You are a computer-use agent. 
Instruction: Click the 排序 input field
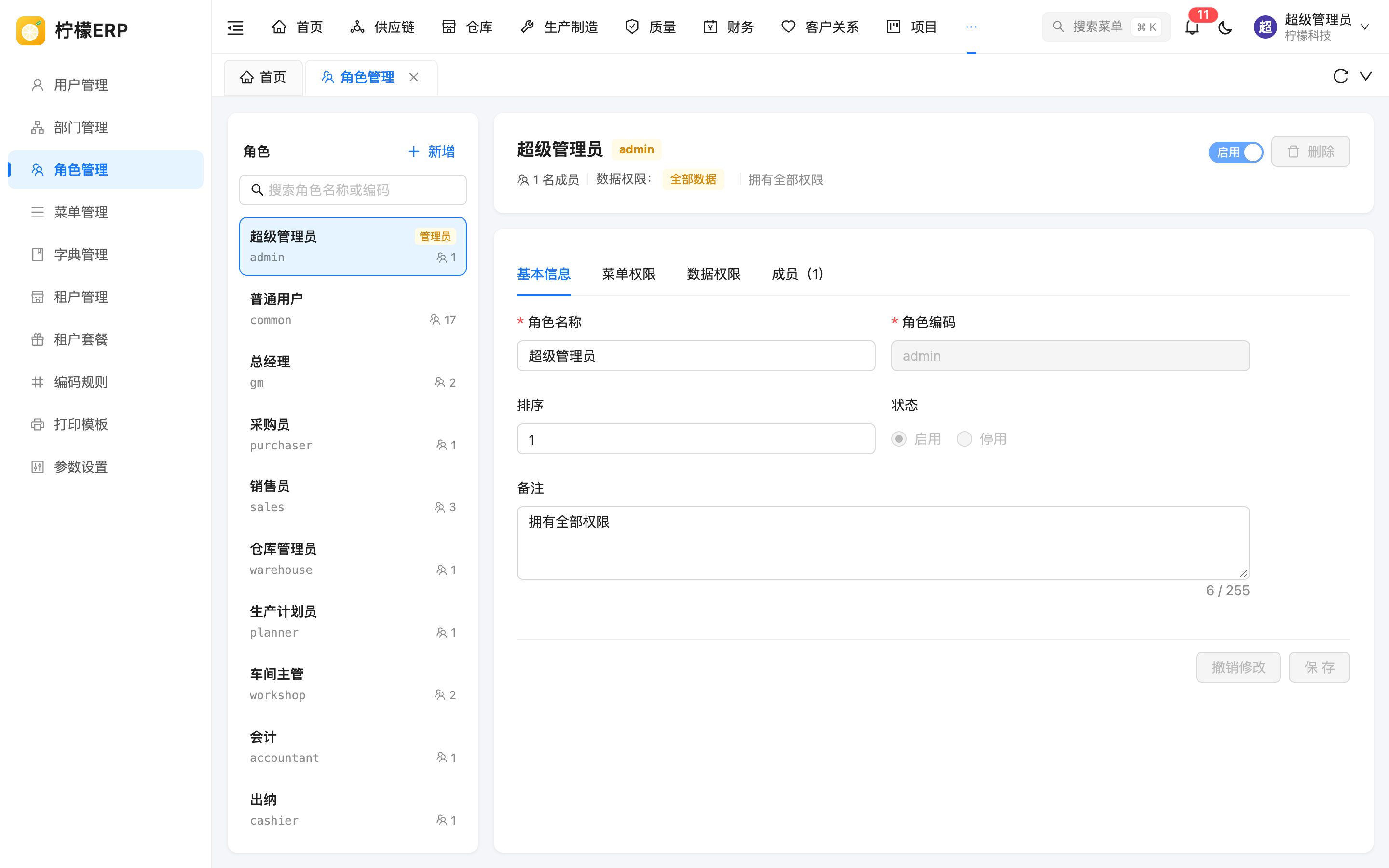coord(695,439)
